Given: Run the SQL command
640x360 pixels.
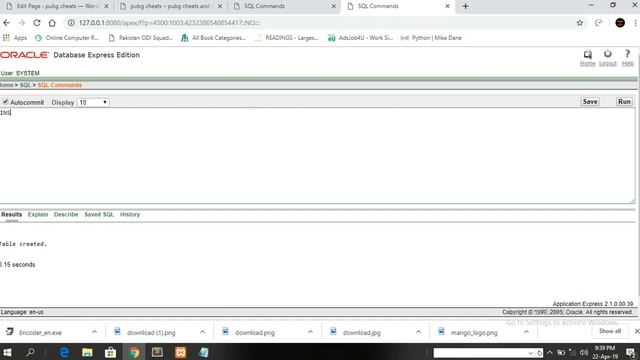Looking at the screenshot, I should coord(624,102).
